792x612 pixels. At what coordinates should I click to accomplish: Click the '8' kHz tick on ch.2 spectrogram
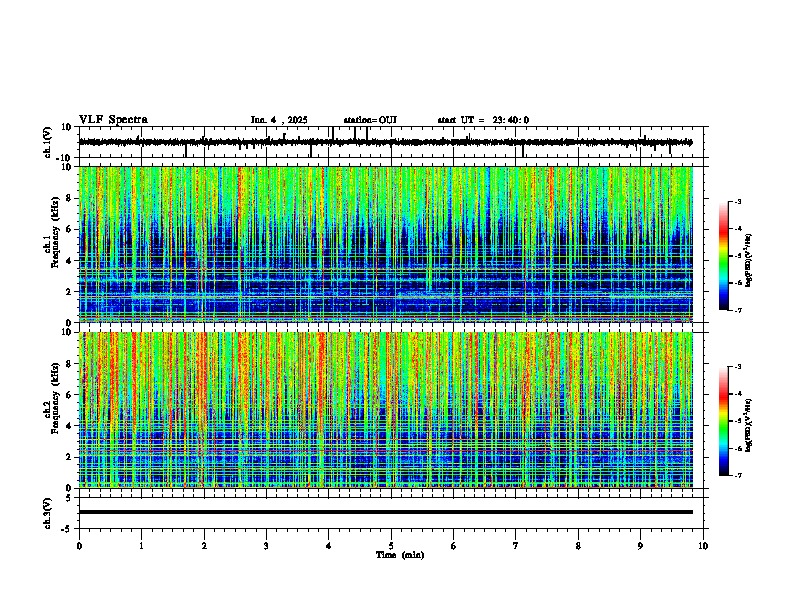[x=70, y=364]
